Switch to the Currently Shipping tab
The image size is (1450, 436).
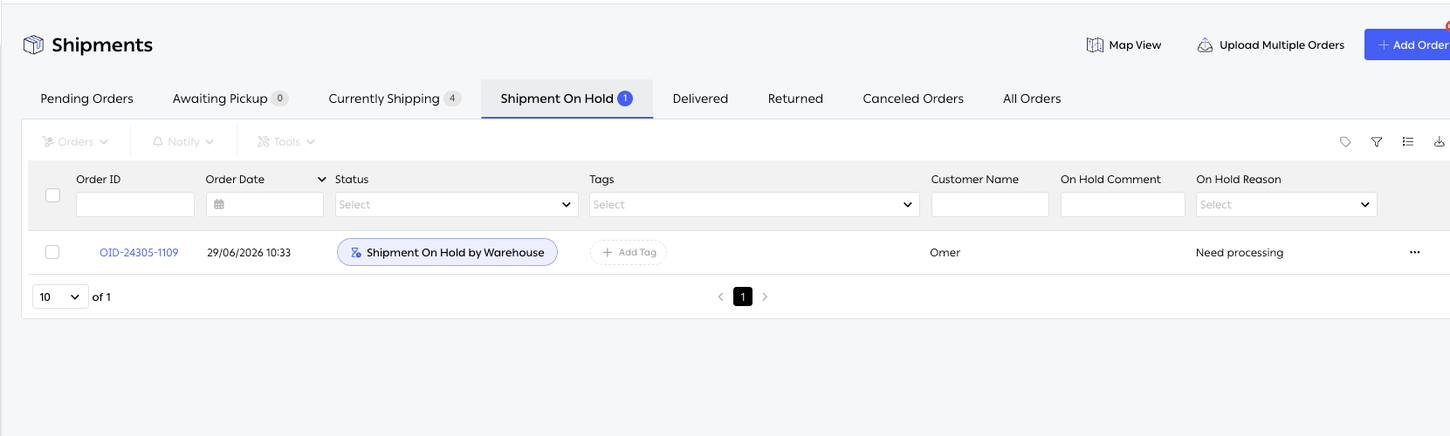click(x=394, y=99)
